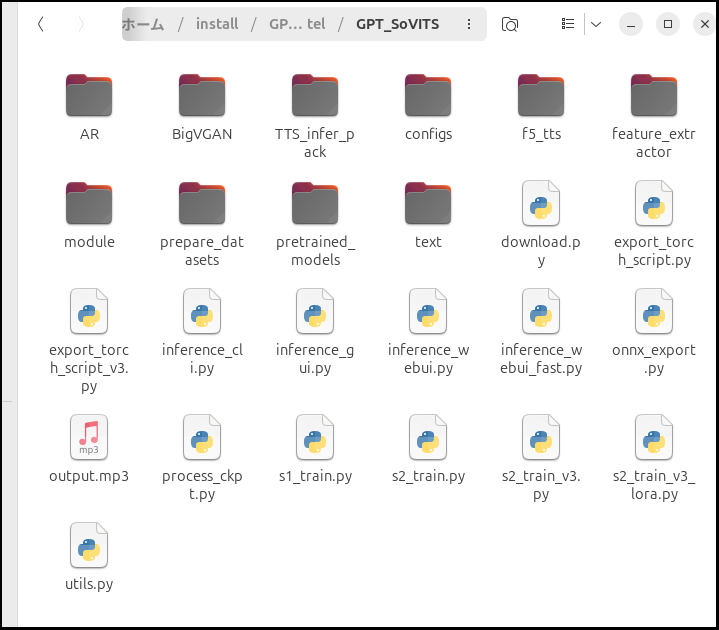Go to the 'install' breadcrumb folder
Screen dimensions: 719x630
[x=217, y=24]
